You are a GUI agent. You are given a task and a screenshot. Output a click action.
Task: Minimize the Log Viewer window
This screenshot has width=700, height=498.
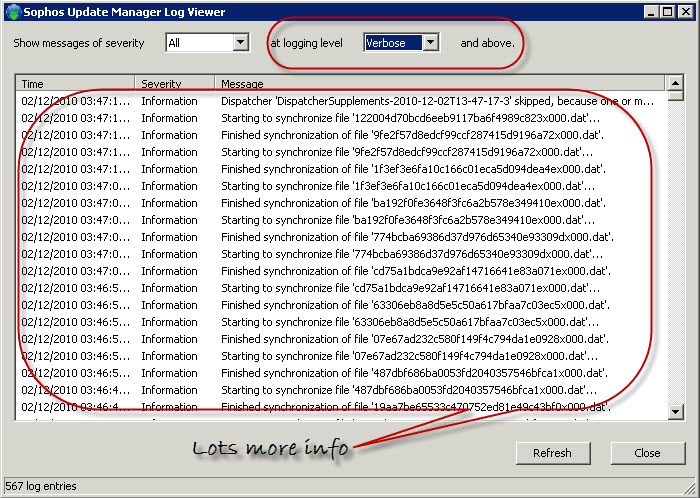651,12
